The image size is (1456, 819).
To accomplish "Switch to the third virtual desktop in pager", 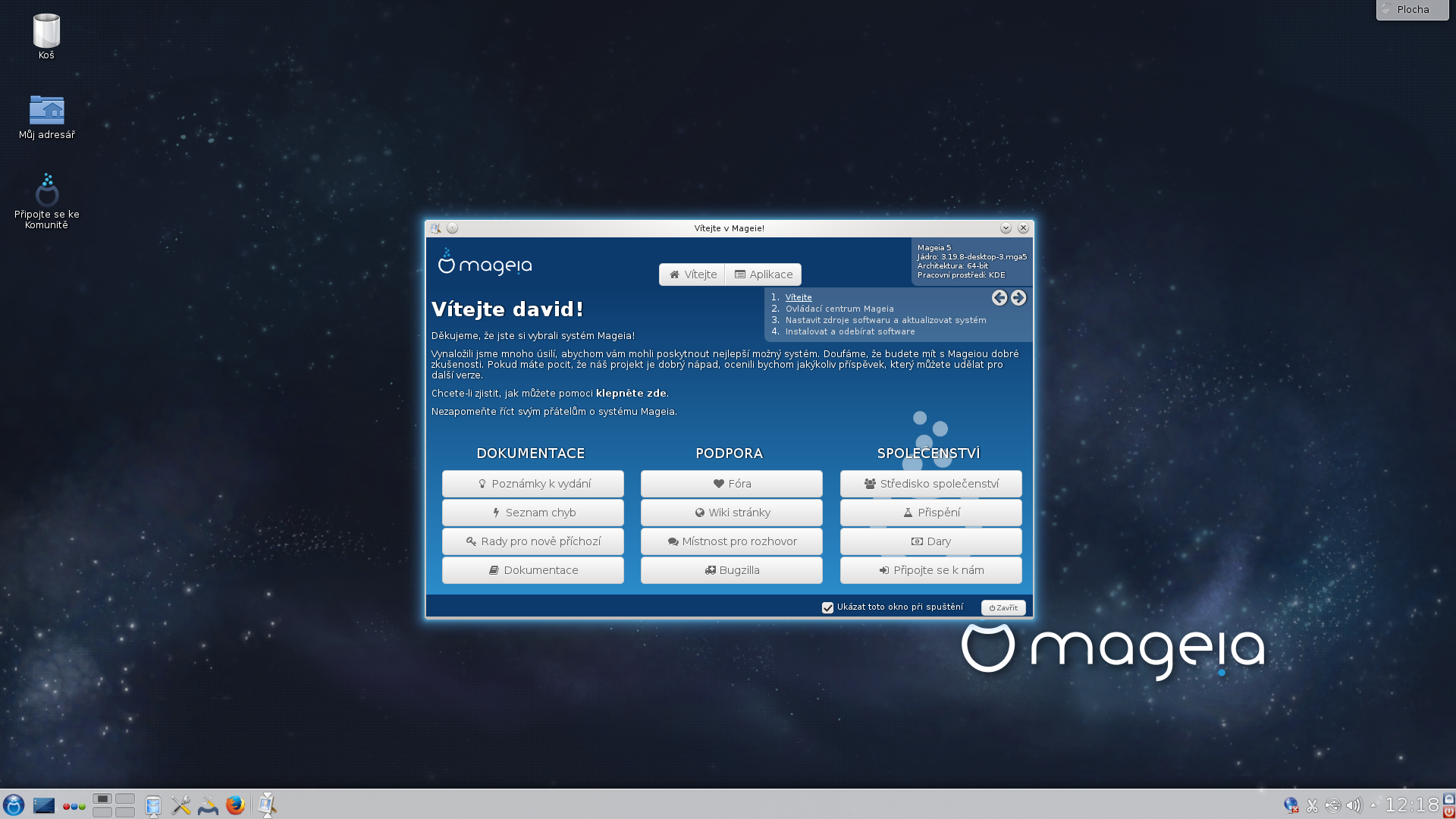I will click(x=102, y=811).
